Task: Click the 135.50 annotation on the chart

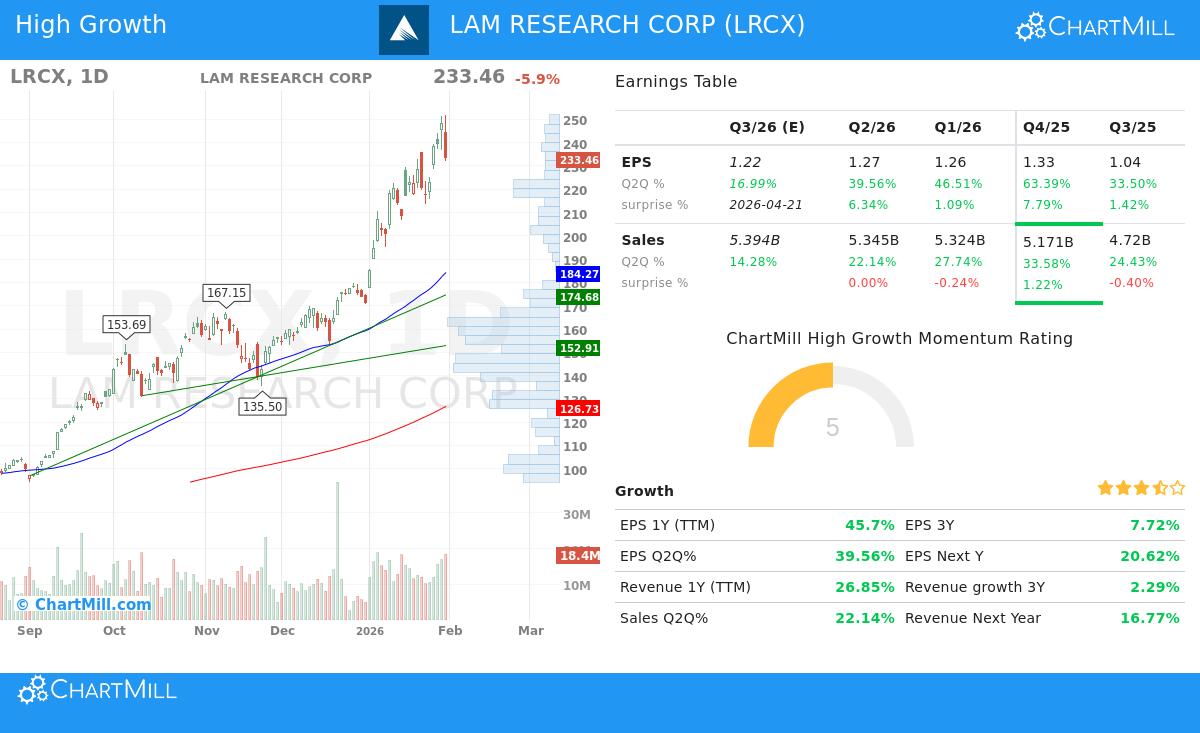Action: 263,406
